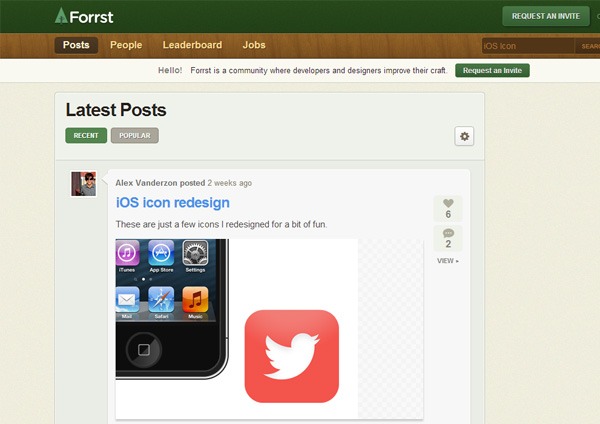Click Request an Invite in header
This screenshot has width=600, height=424.
click(x=546, y=16)
